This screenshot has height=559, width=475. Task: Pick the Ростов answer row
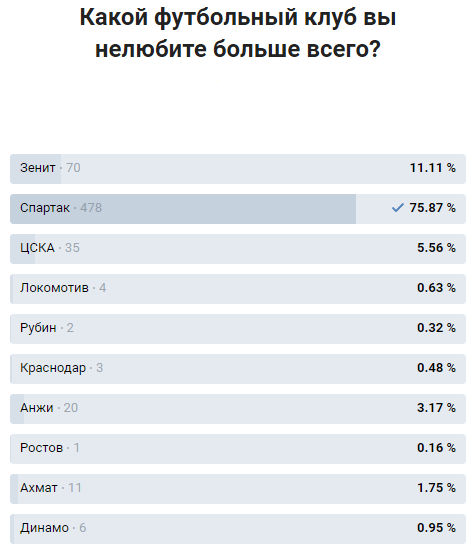238,449
